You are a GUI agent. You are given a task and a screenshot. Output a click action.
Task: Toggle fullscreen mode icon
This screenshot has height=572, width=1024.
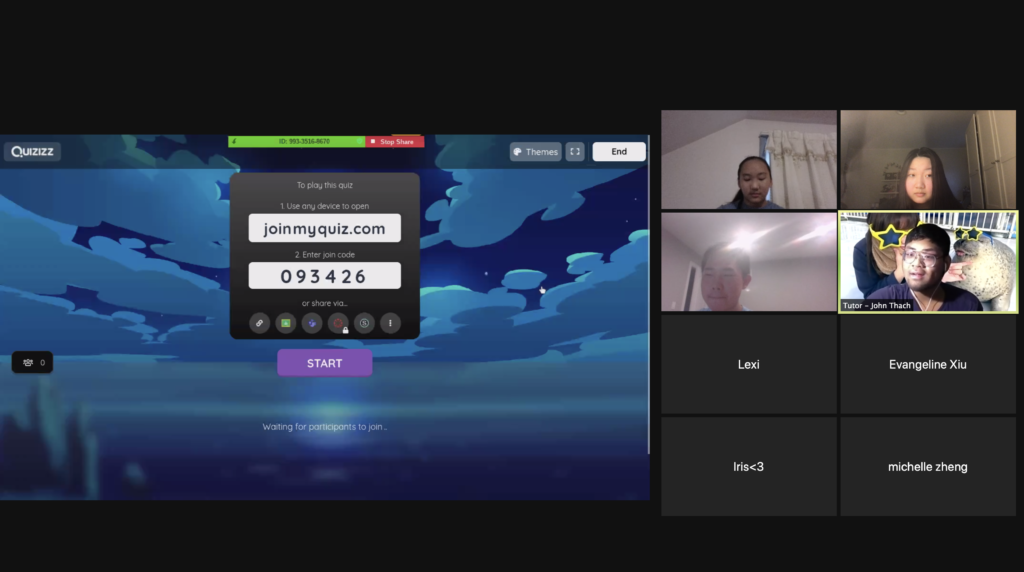click(575, 151)
